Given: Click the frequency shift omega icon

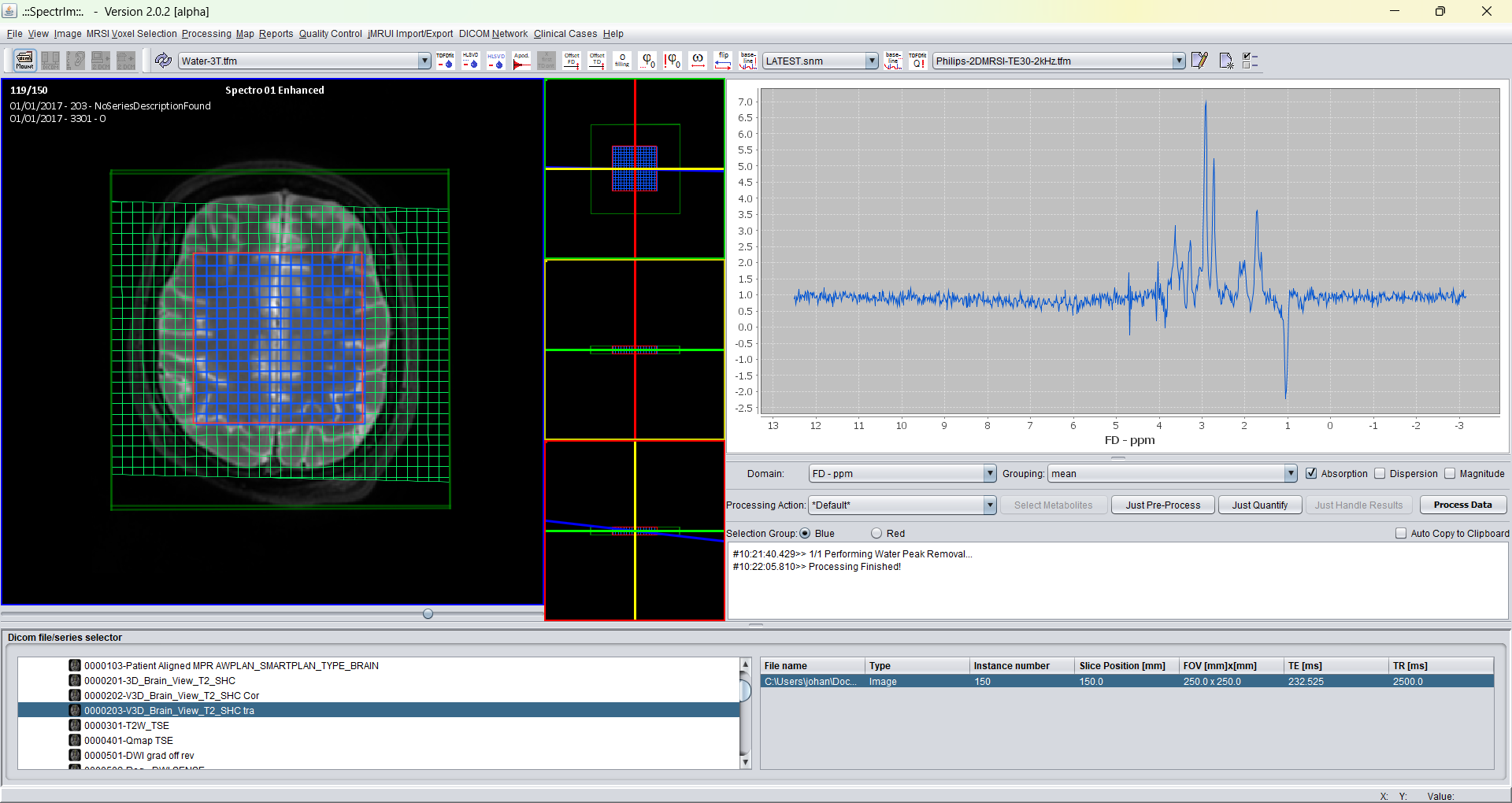Looking at the screenshot, I should 698,61.
